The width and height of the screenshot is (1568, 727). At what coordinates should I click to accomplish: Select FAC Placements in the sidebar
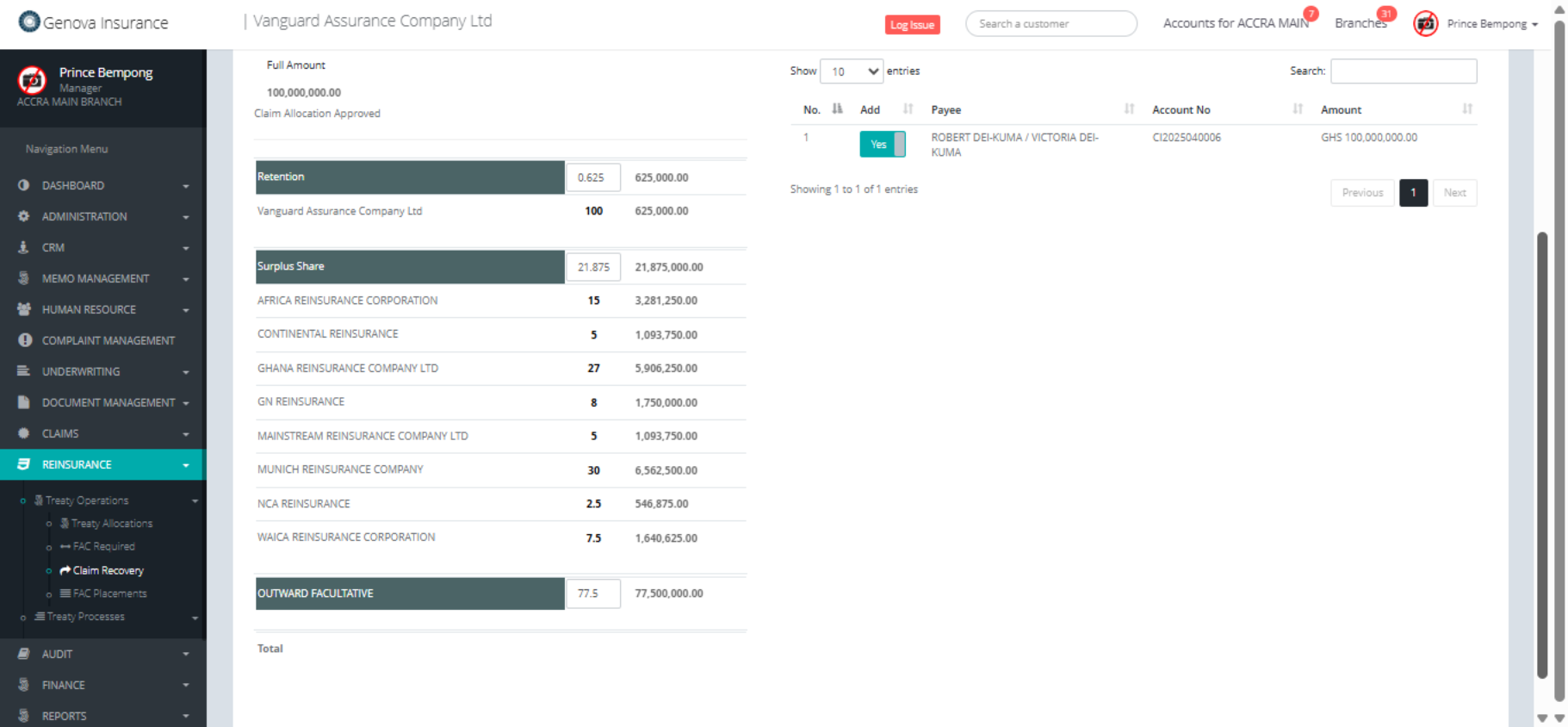click(x=109, y=593)
